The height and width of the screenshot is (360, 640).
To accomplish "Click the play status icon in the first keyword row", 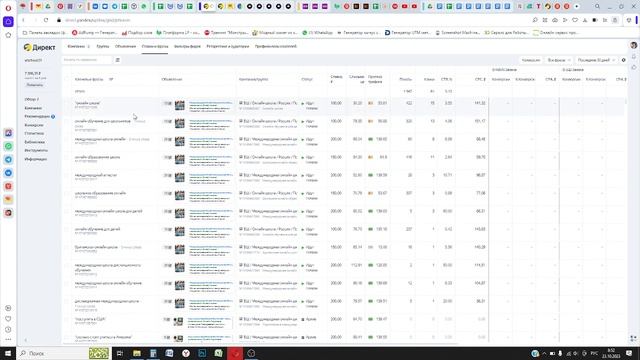I will click(303, 104).
